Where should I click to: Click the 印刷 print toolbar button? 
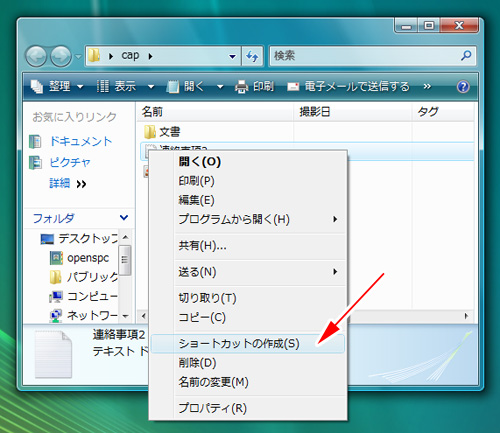point(254,87)
